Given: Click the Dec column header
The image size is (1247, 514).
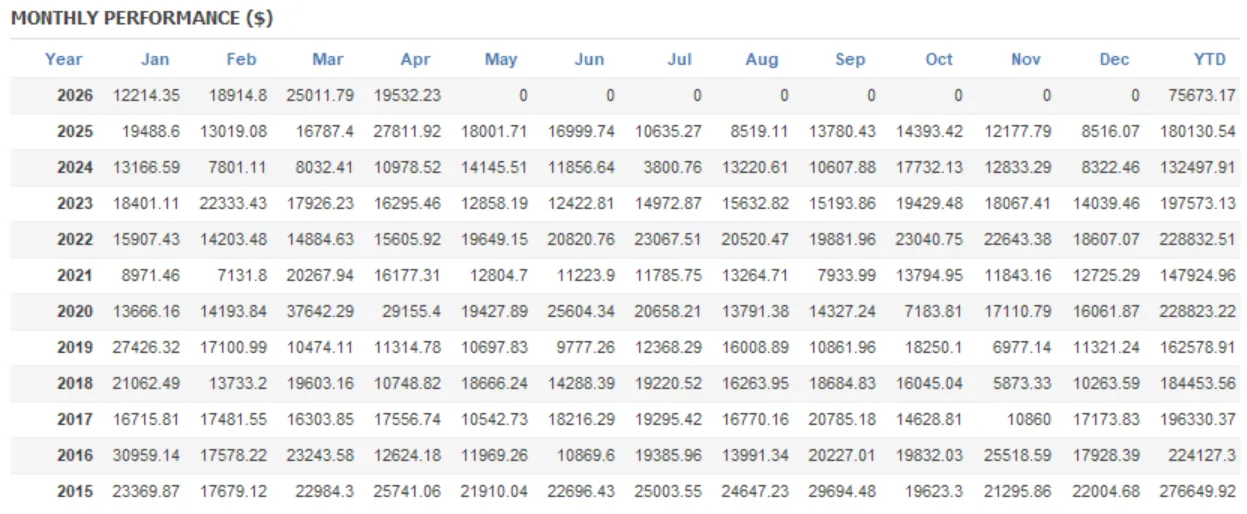Looking at the screenshot, I should pyautogui.click(x=1114, y=59).
